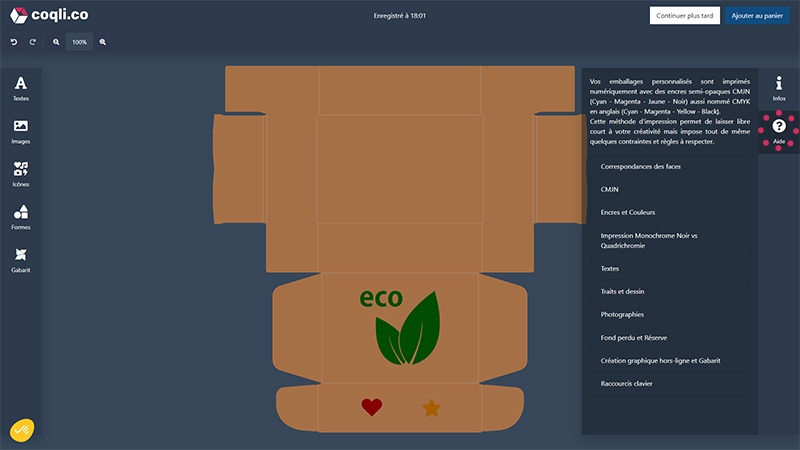Click Continuer plus tard button
Image resolution: width=800 pixels, height=450 pixels.
click(685, 15)
